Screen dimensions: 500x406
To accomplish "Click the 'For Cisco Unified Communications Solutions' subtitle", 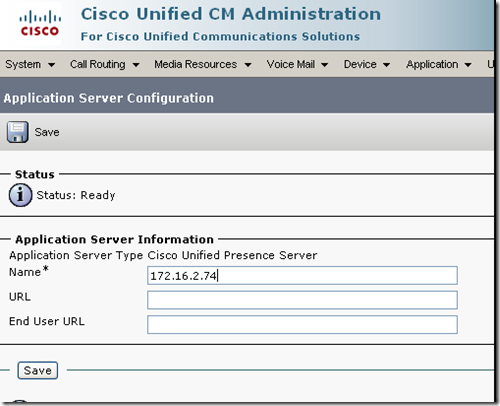I will pyautogui.click(x=220, y=36).
